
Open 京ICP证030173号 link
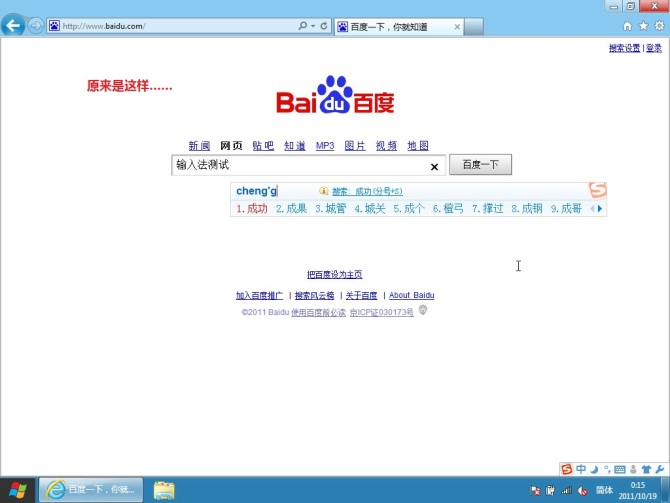[382, 312]
